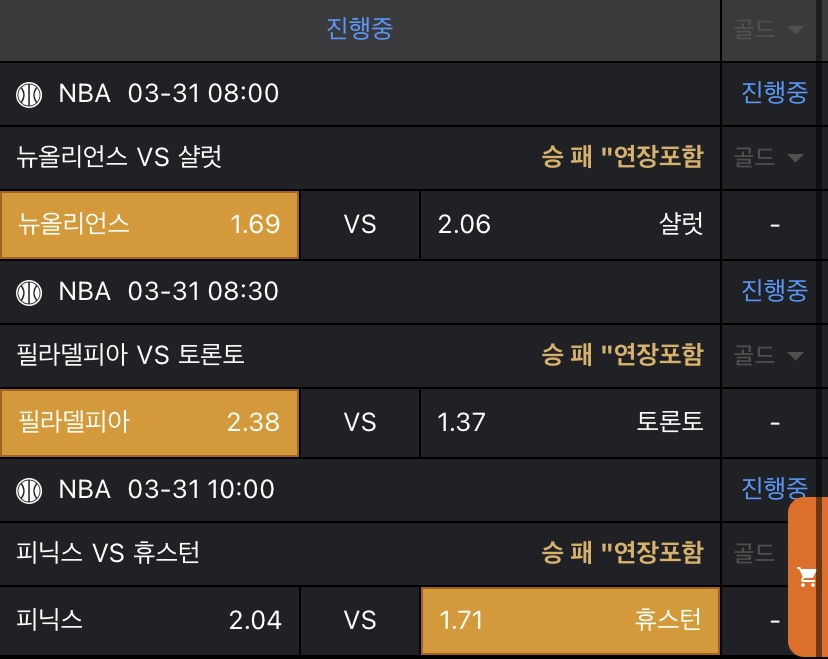Image resolution: width=828 pixels, height=659 pixels.
Task: Click basketball icon for the 08:00 NBA game
Action: click(30, 94)
